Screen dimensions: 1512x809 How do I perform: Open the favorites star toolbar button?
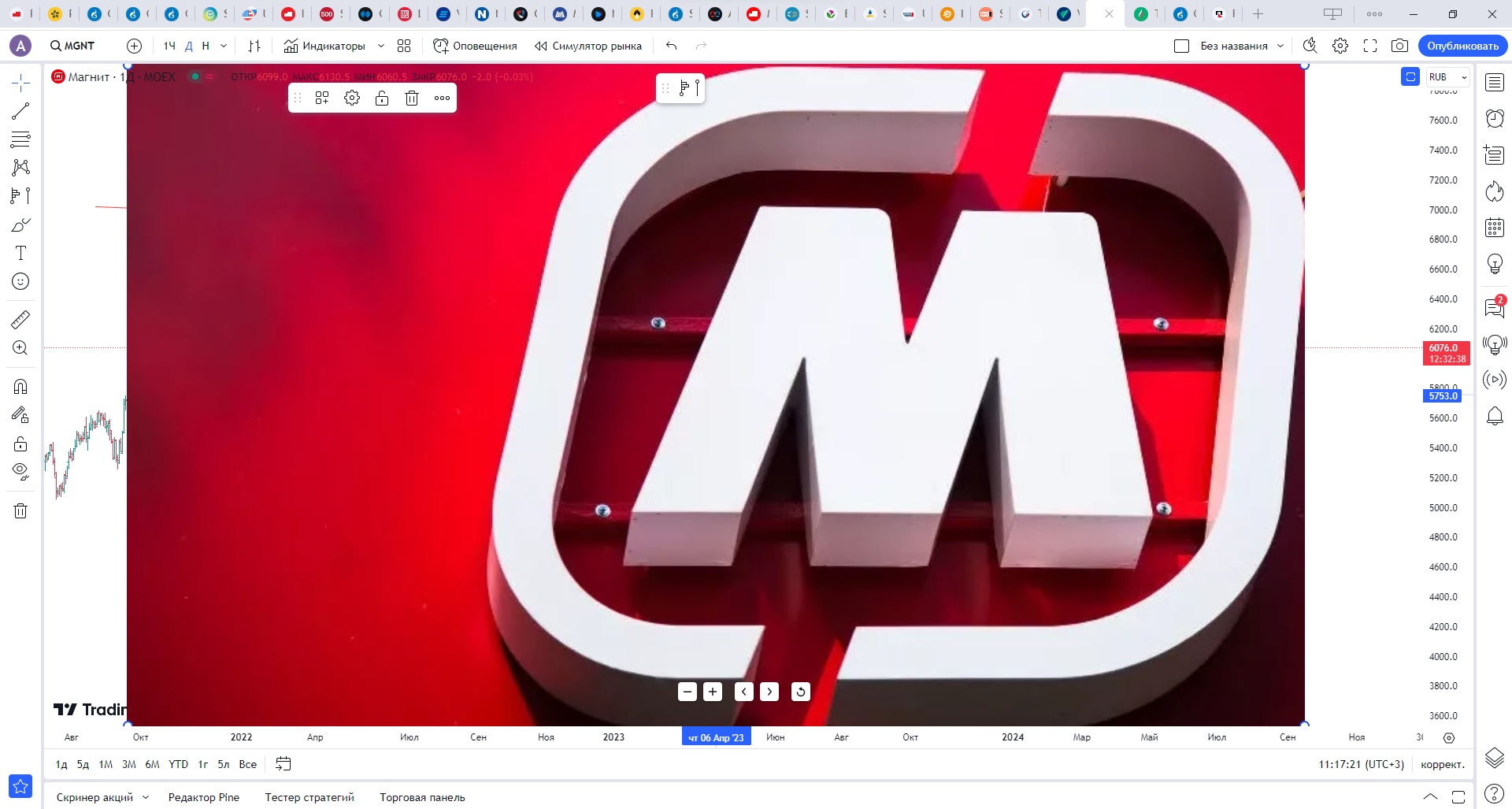[20, 785]
